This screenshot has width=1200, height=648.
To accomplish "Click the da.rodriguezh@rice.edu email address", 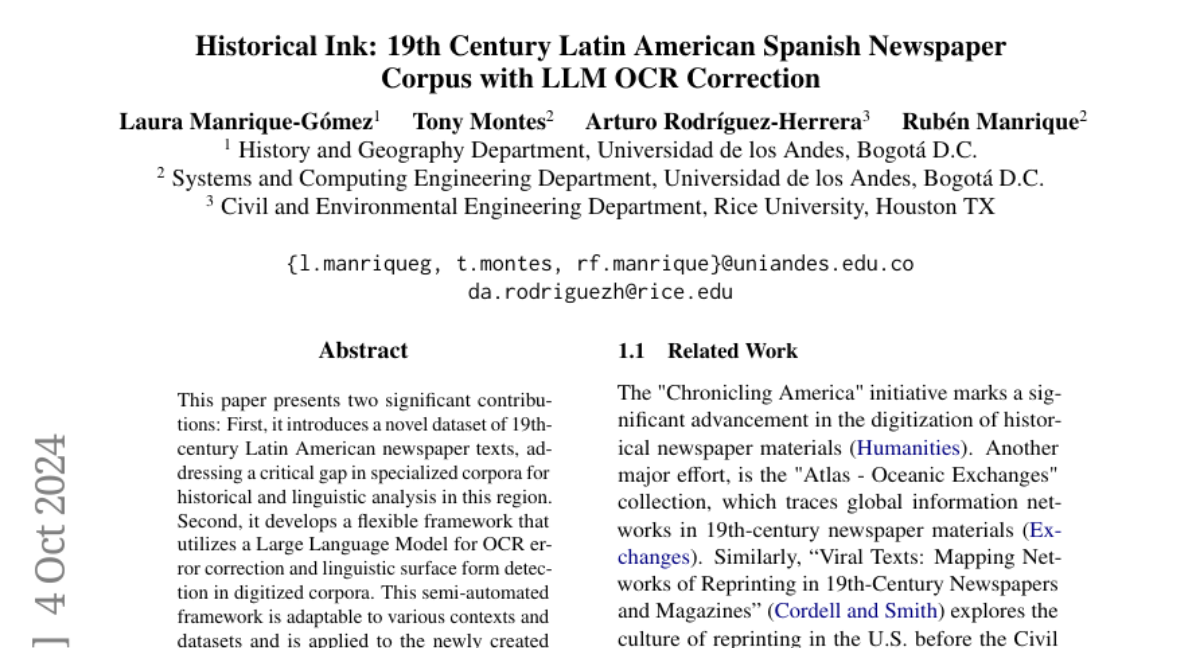I will click(600, 292).
